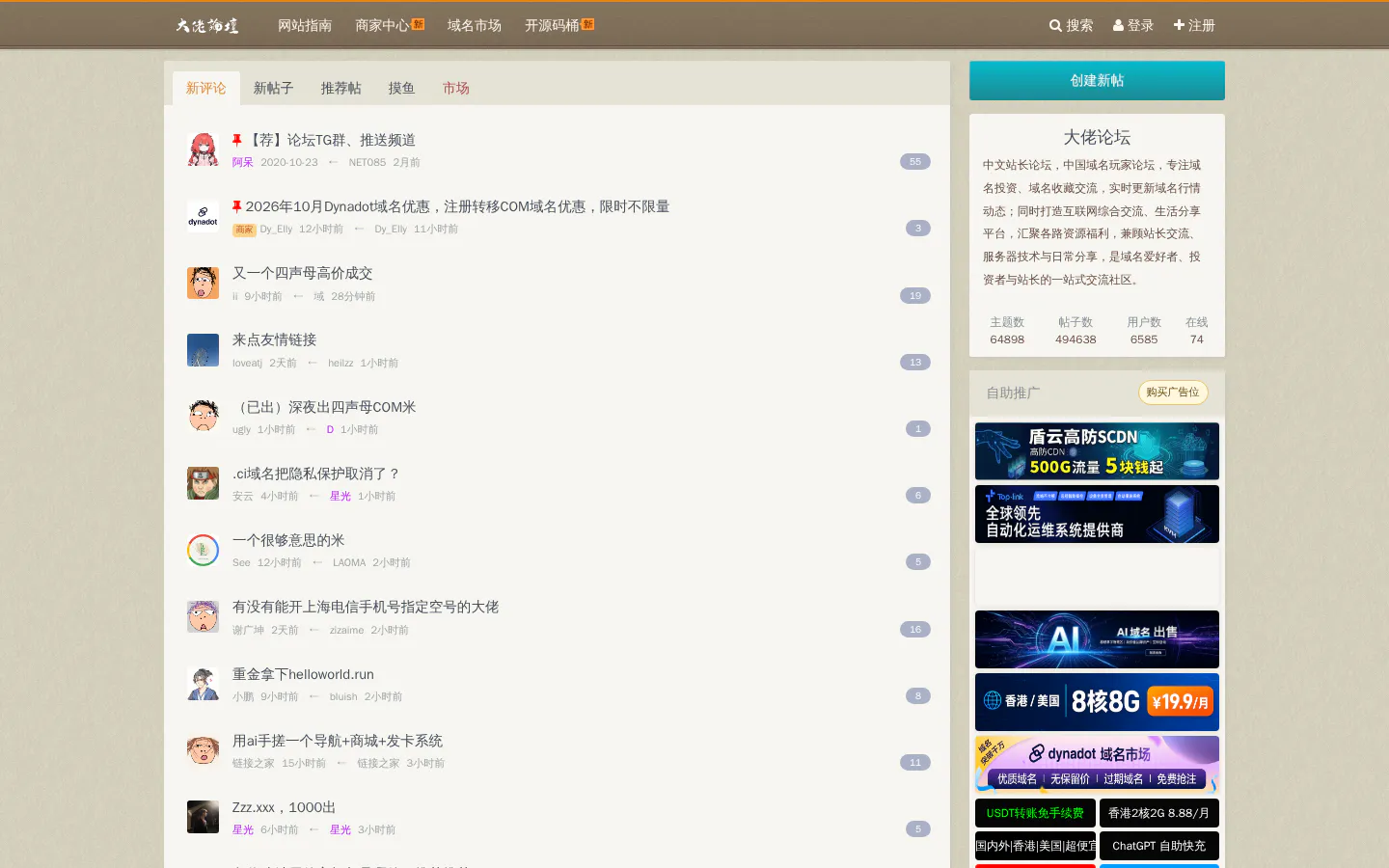Click the 国内外|香港|美国|超便宜 ad
1389x868 pixels.
pyautogui.click(x=1035, y=846)
